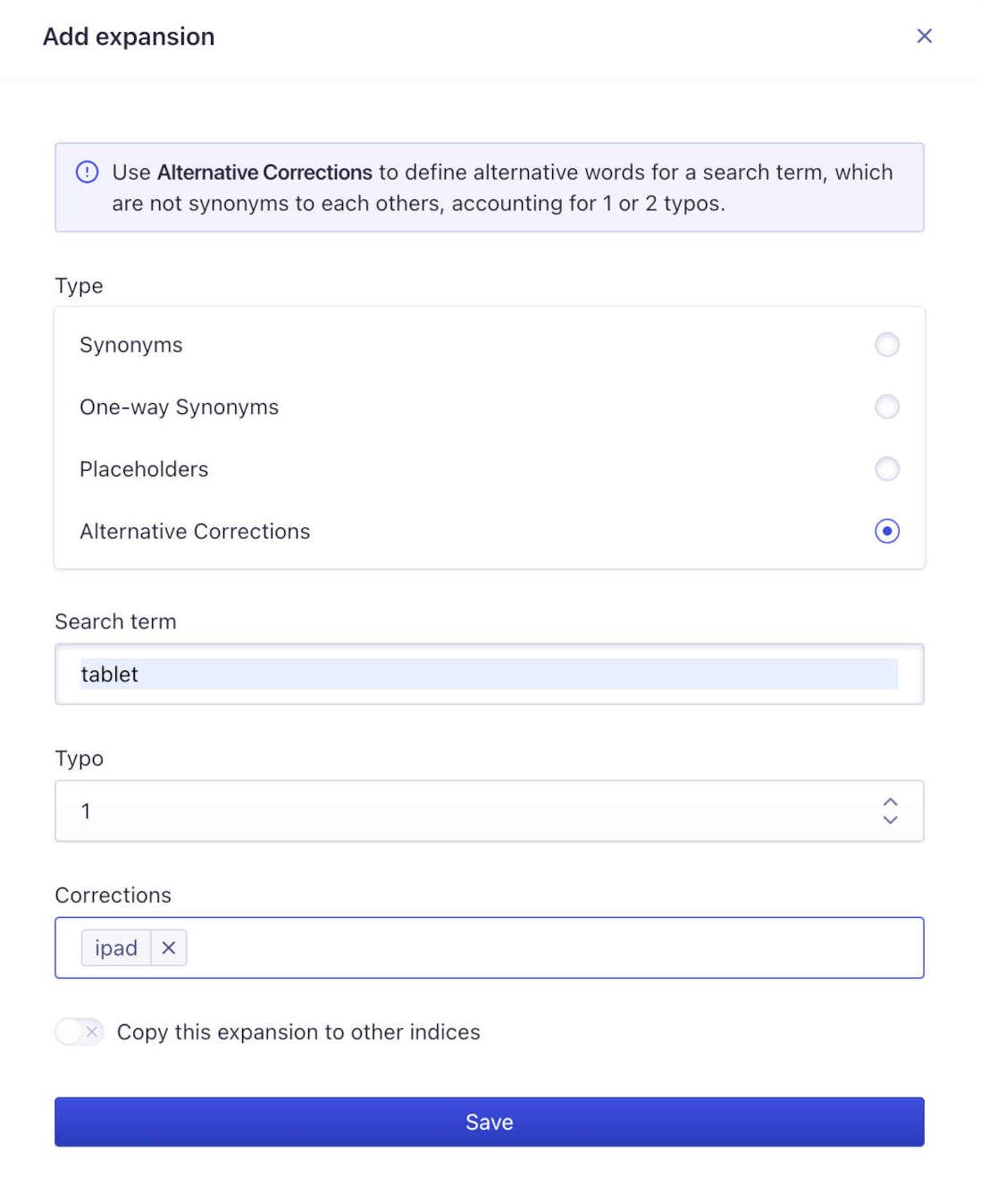The height and width of the screenshot is (1204, 981).
Task: Click the Corrections input field
Action: tap(536, 947)
